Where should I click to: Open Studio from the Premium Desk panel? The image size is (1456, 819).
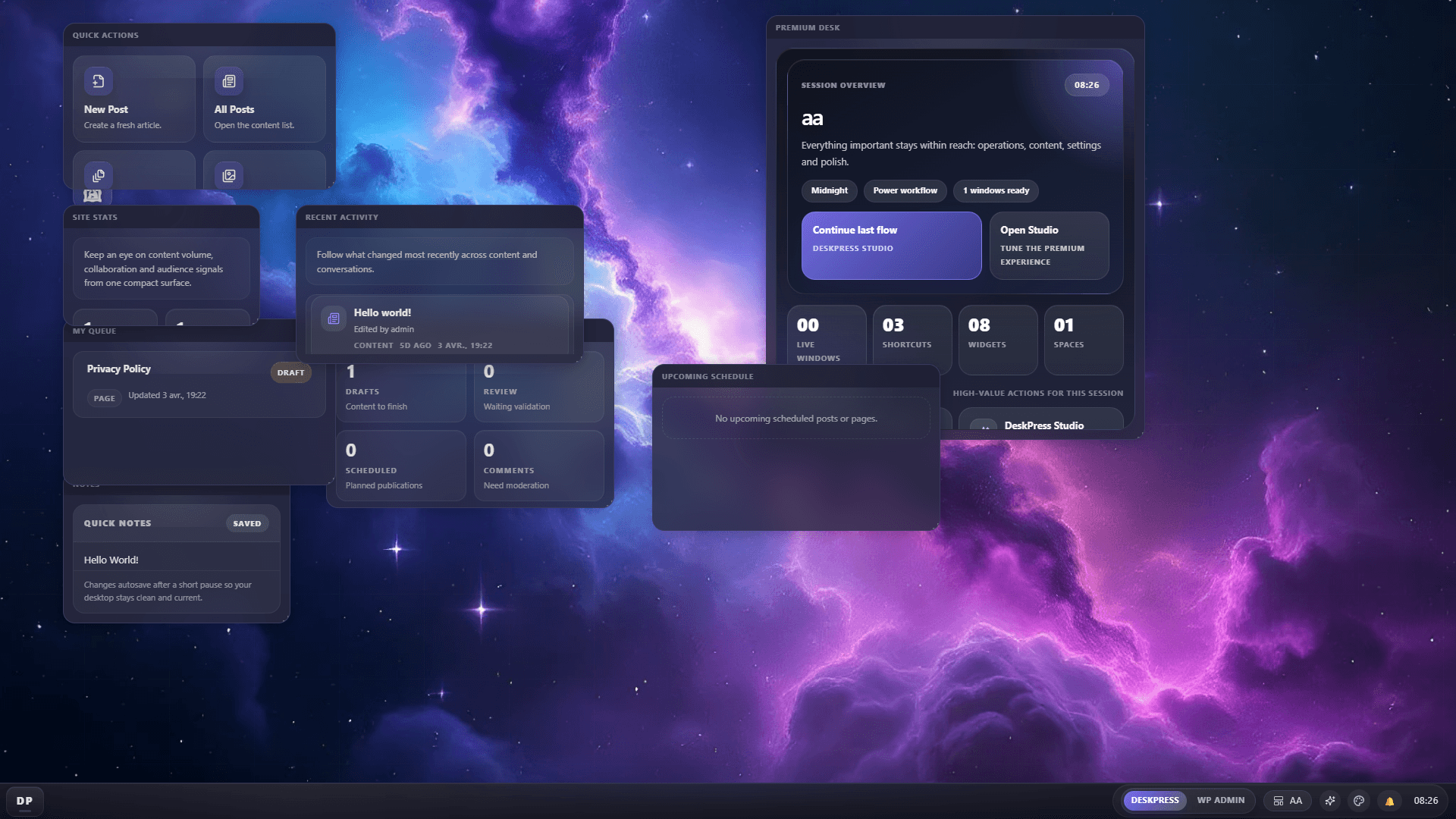pos(1050,246)
